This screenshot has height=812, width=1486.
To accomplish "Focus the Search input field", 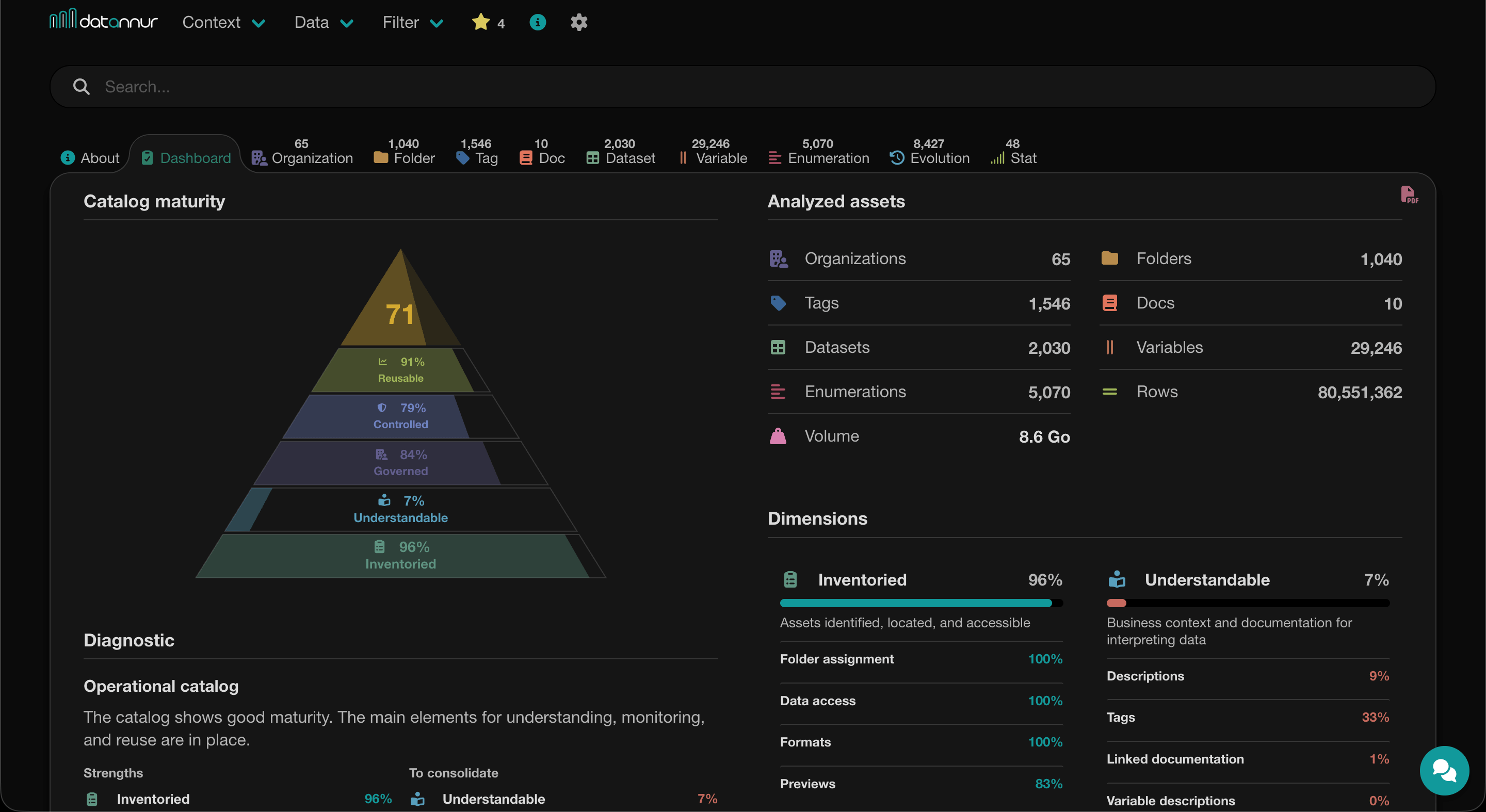I will pyautogui.click(x=742, y=87).
